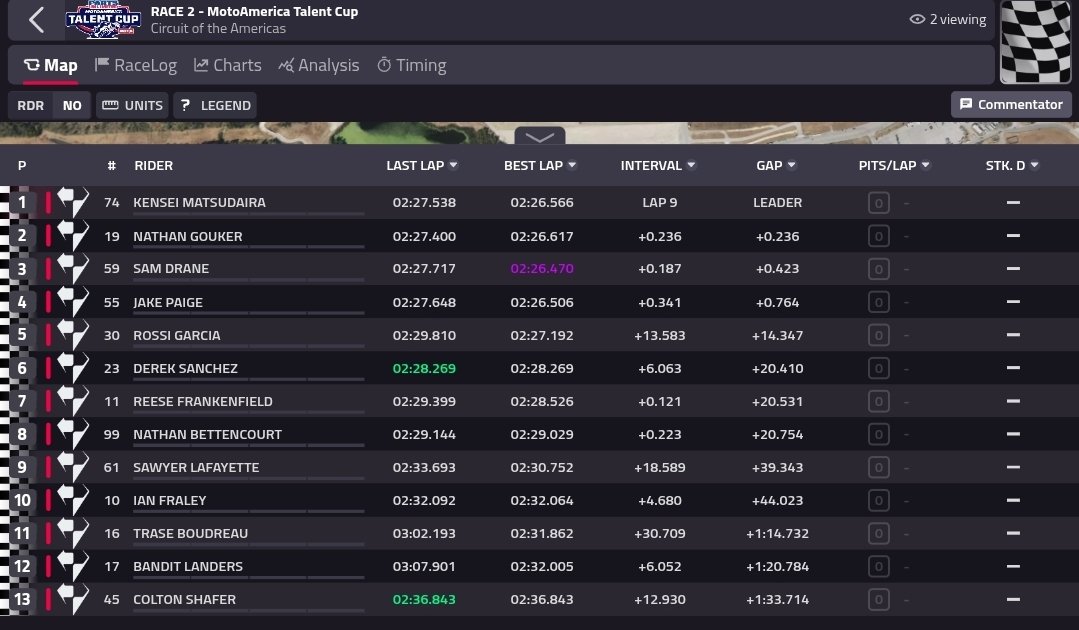
Task: Click Nathan Gouker's lap progress bar
Action: 247,247
